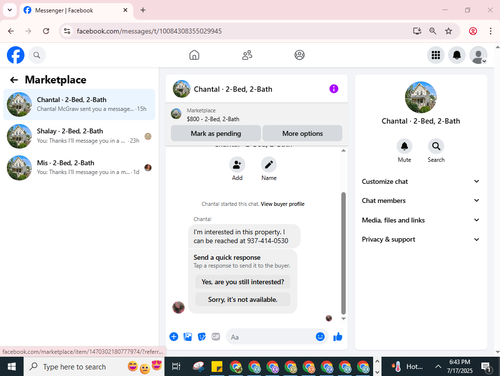Click Add people icon in chat
The image size is (500, 376).
point(237,165)
